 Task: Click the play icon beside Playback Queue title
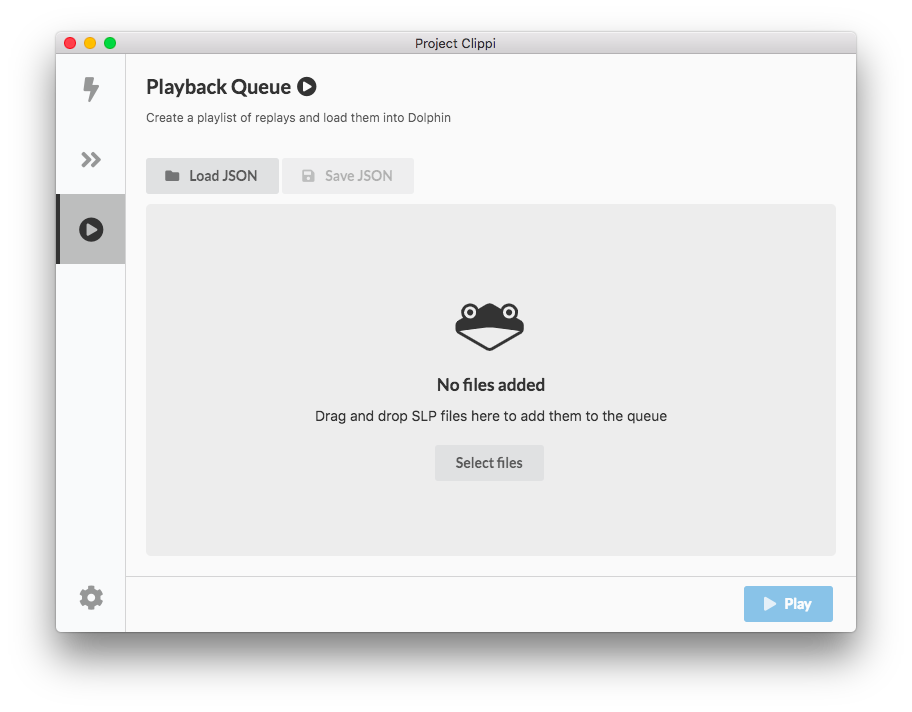click(307, 87)
